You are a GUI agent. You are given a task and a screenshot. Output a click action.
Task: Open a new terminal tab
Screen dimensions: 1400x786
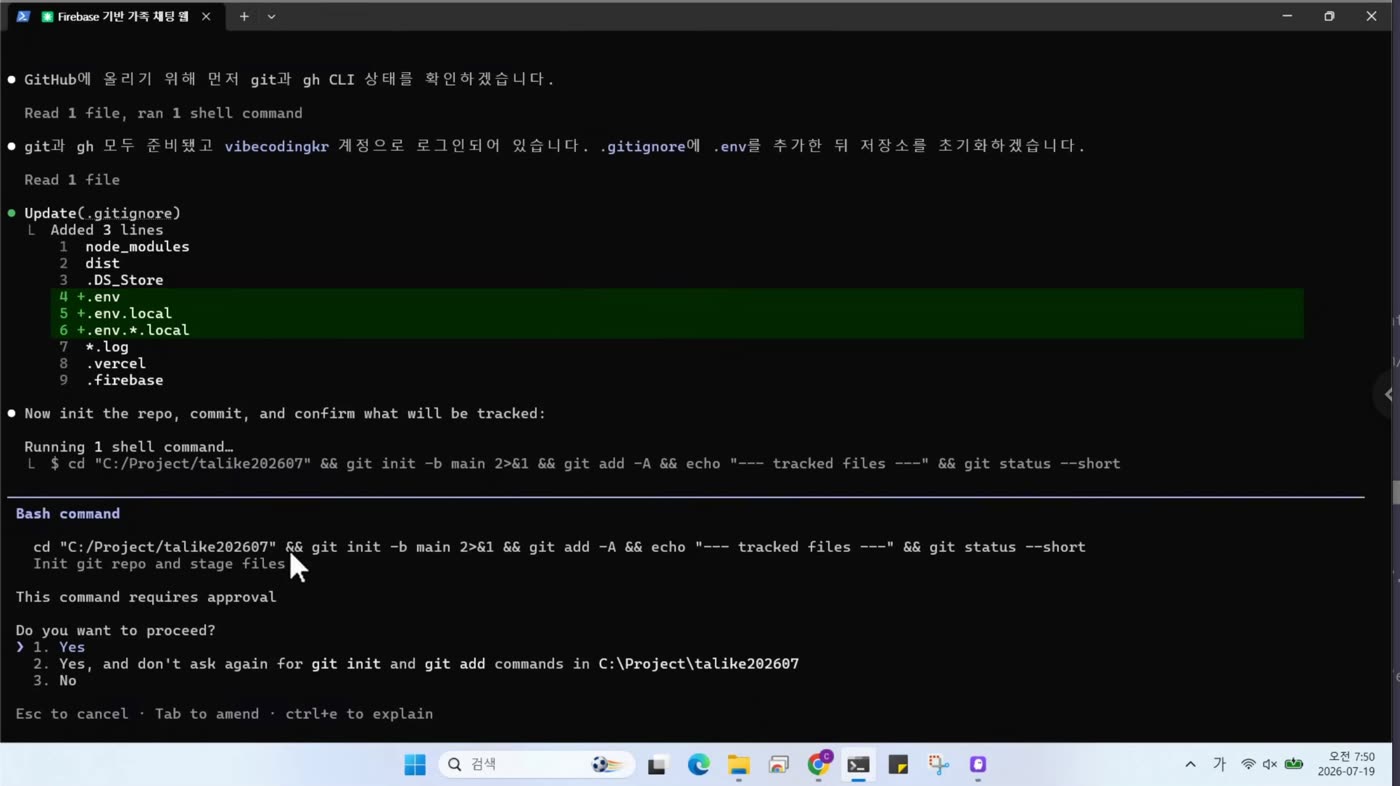244,17
